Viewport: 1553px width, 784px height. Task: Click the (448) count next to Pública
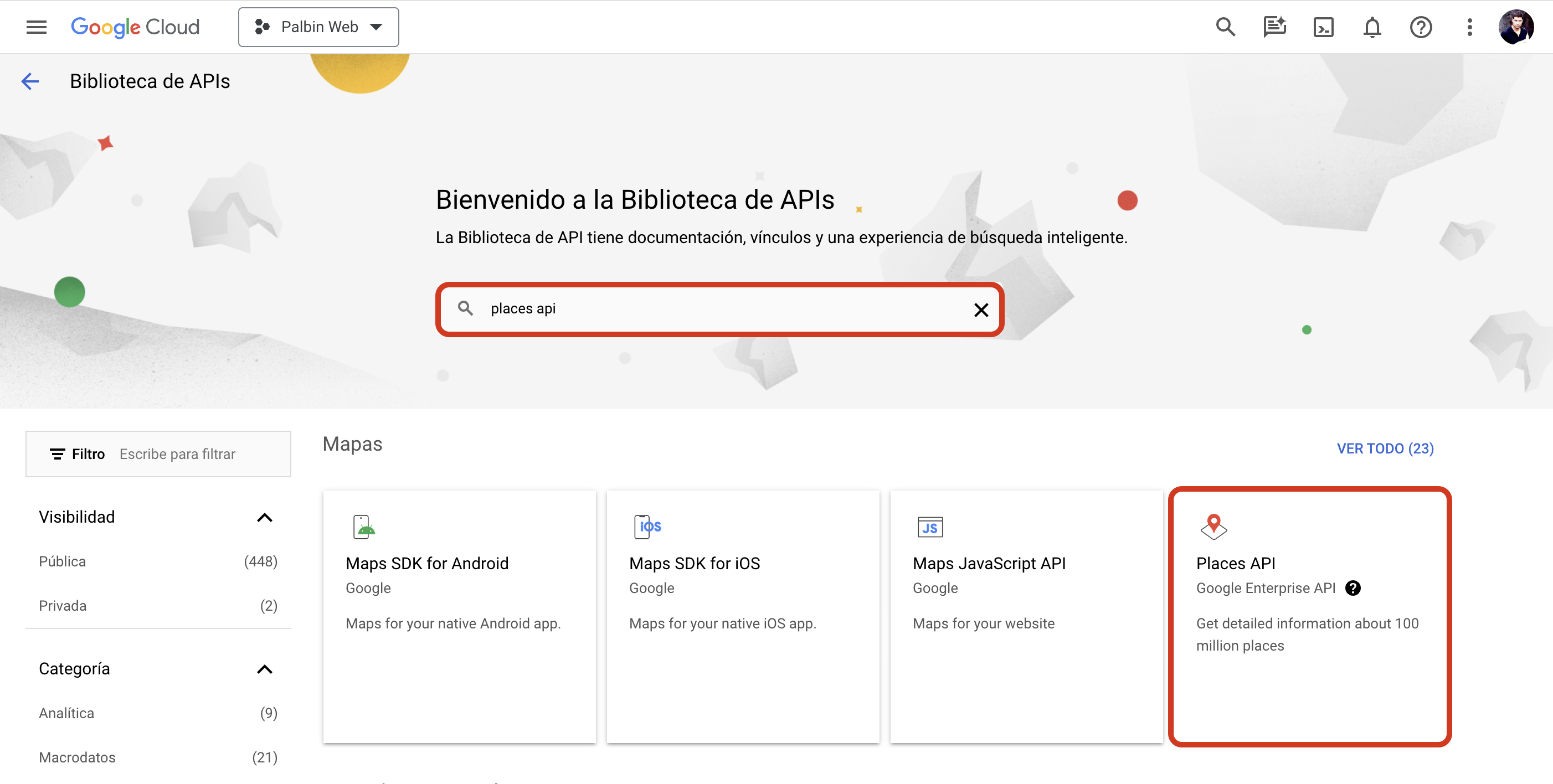[x=260, y=561]
